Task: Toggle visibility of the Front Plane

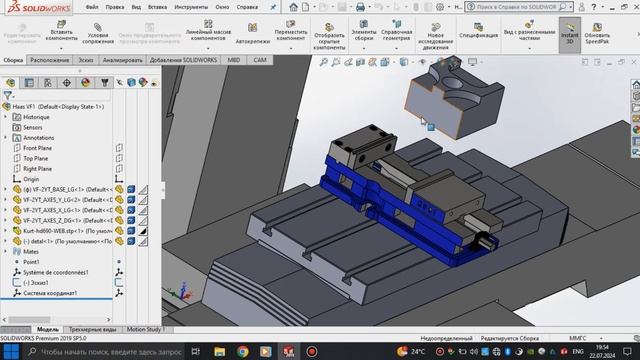Action: (119, 148)
